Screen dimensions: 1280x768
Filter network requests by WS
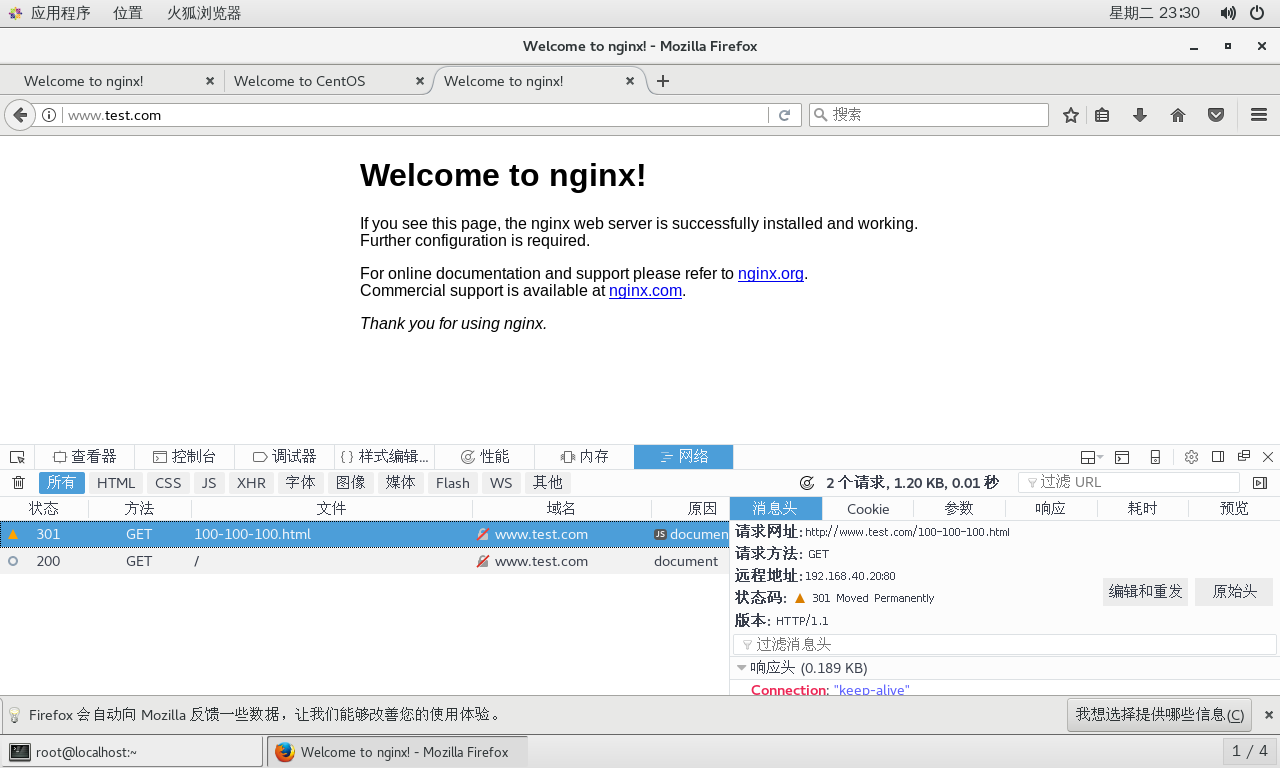[501, 483]
